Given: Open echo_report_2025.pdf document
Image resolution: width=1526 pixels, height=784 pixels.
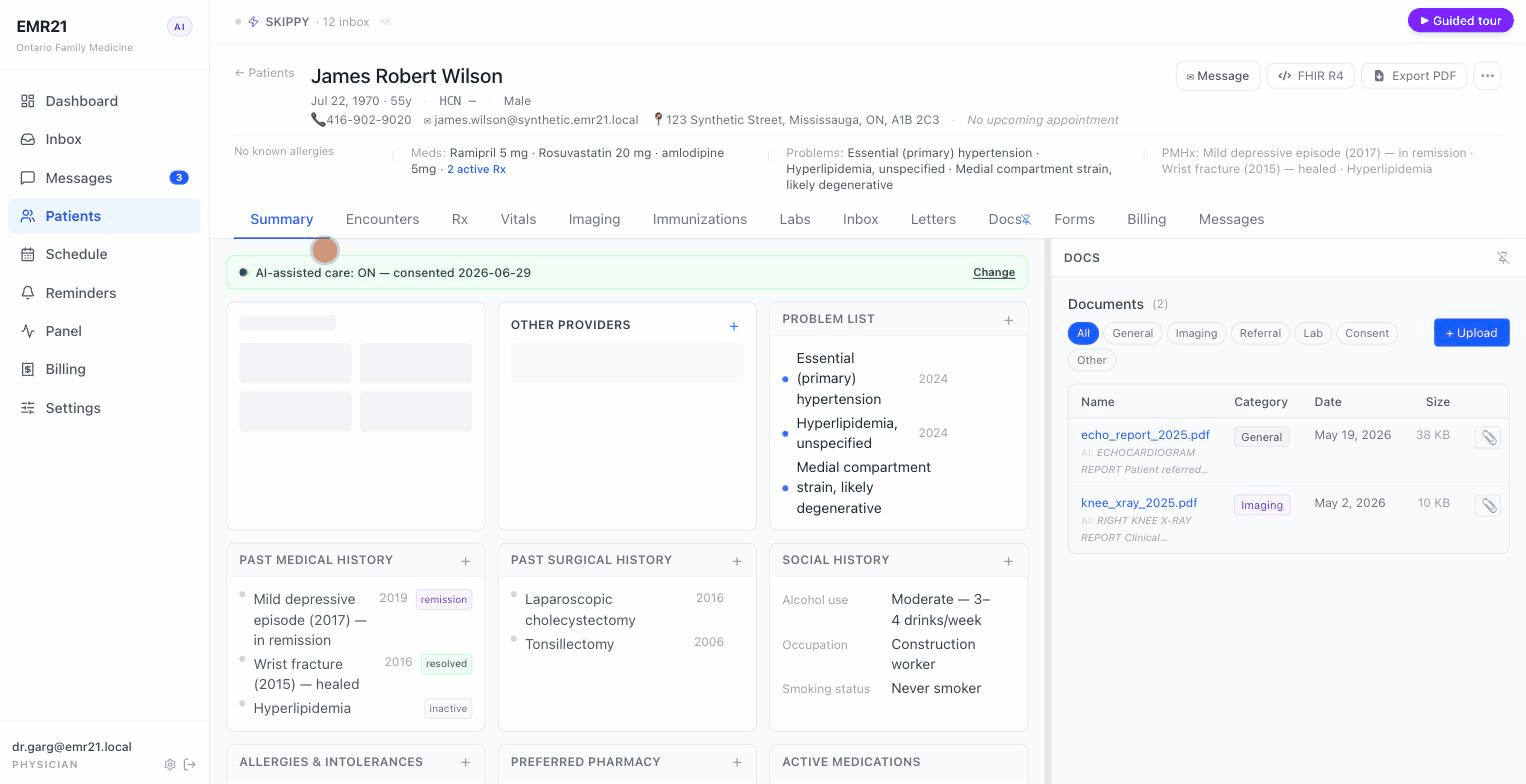Looking at the screenshot, I should pyautogui.click(x=1145, y=435).
